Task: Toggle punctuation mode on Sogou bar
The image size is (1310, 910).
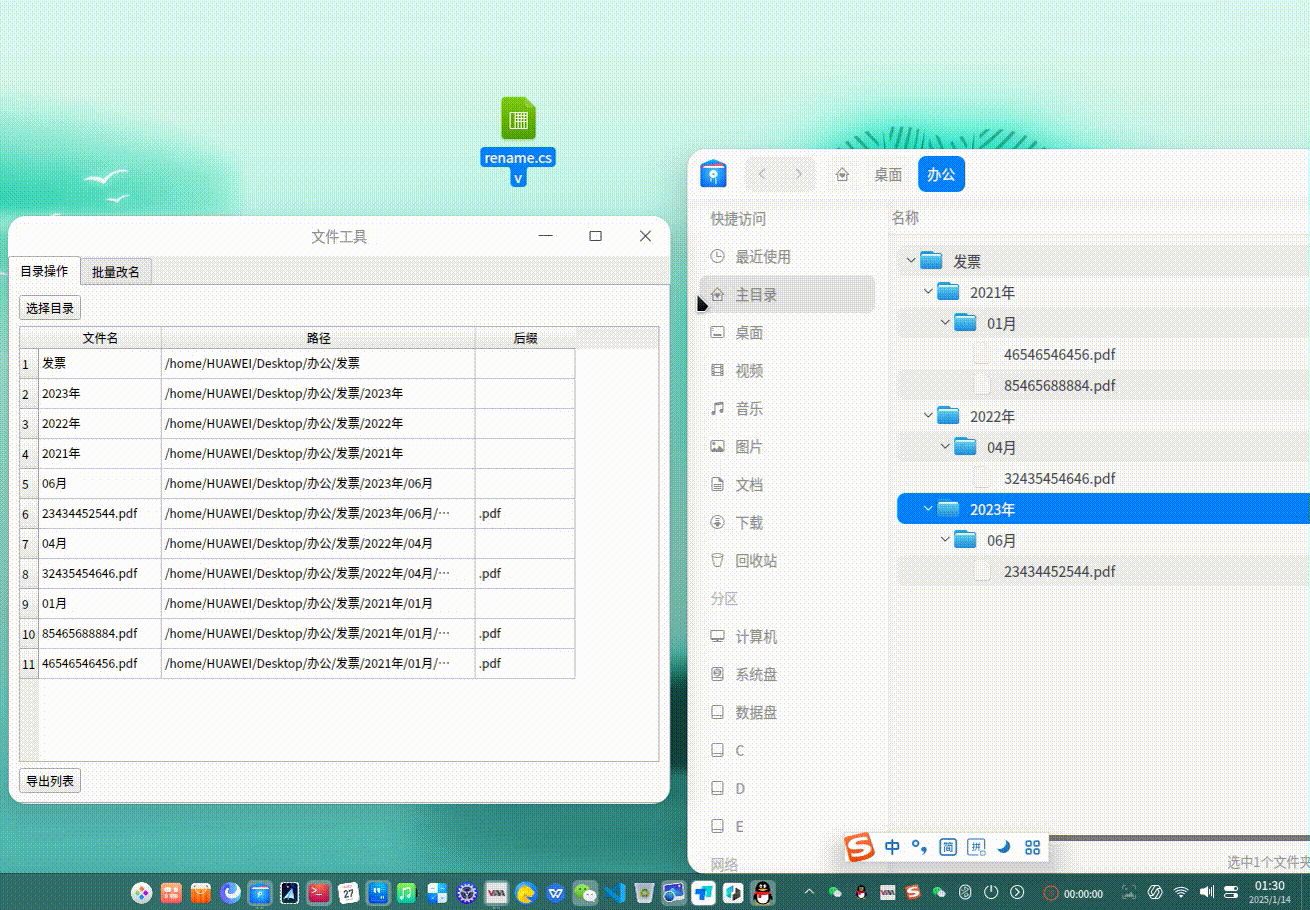Action: click(x=920, y=847)
